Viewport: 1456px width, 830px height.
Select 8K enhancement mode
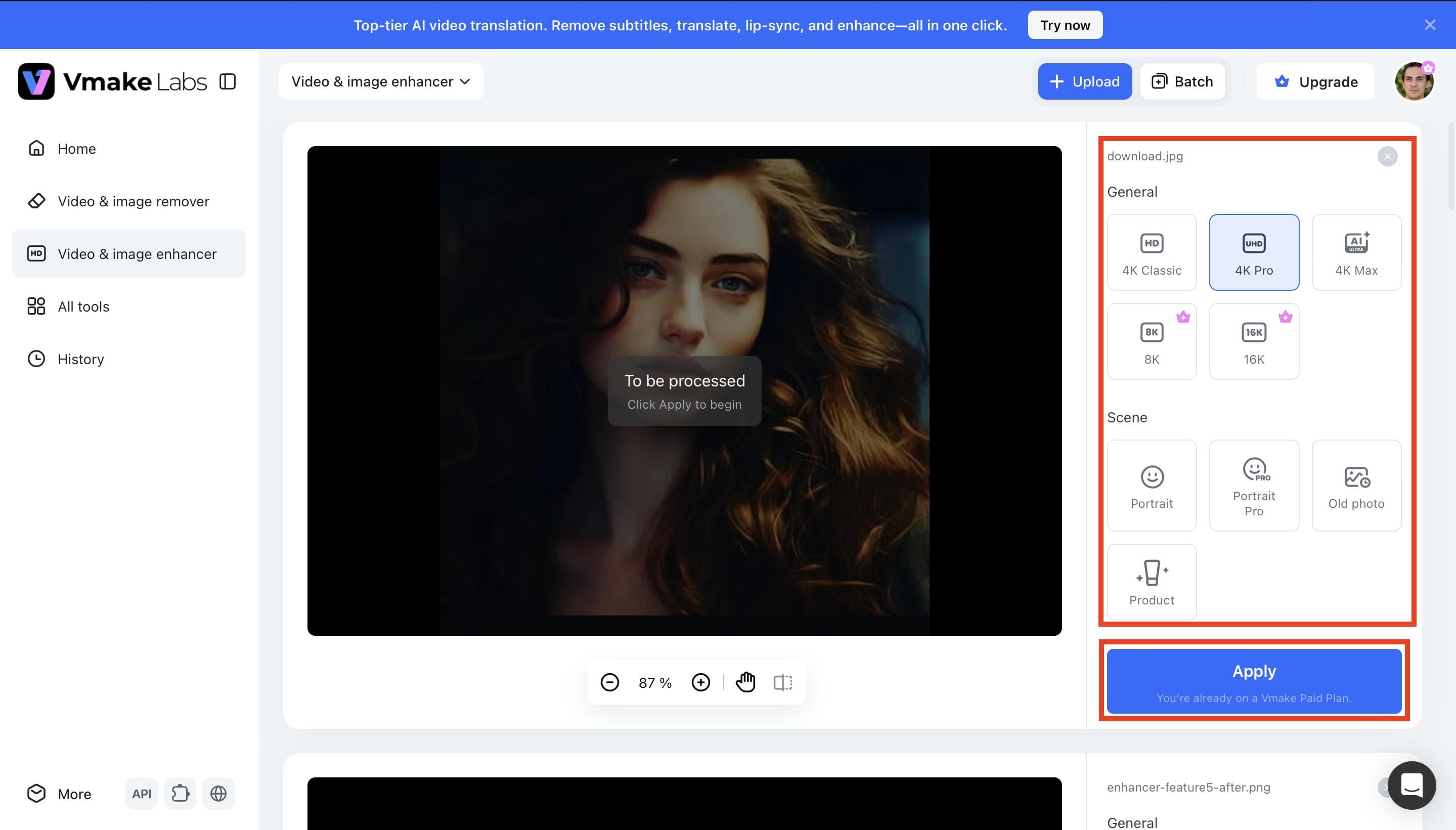(x=1152, y=341)
